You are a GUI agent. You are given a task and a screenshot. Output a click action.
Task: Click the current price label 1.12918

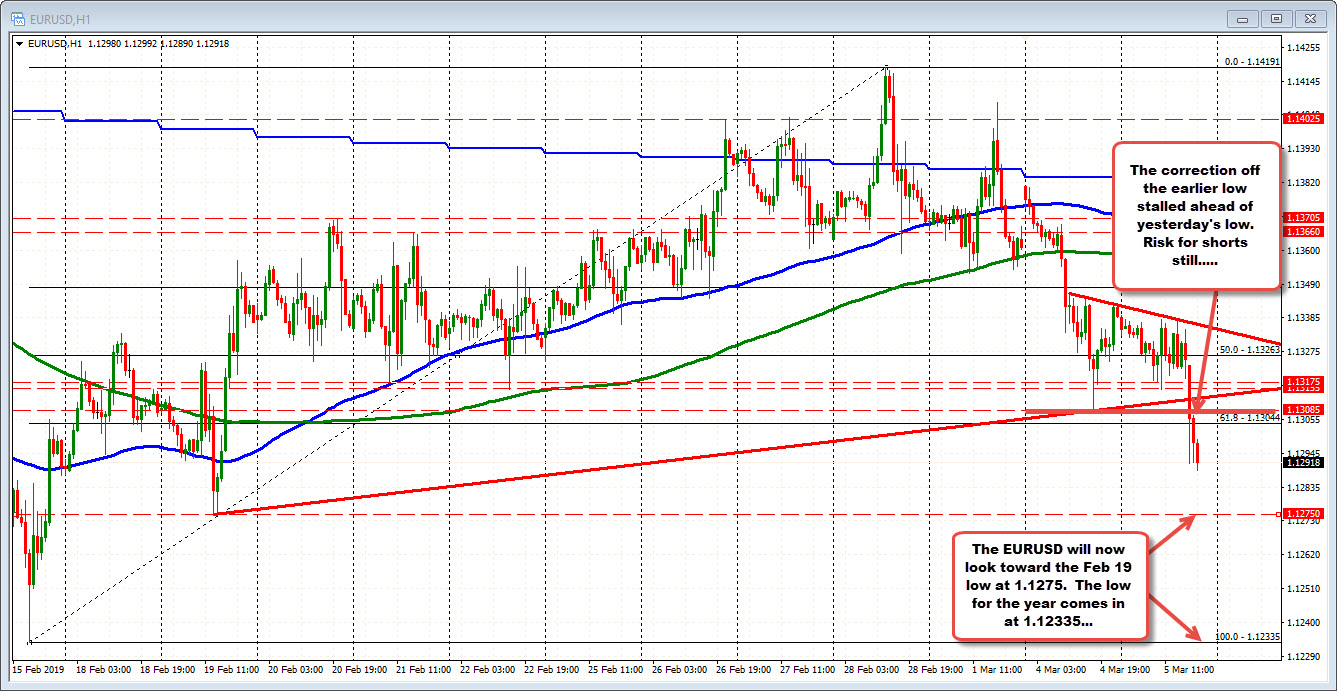pos(1305,461)
